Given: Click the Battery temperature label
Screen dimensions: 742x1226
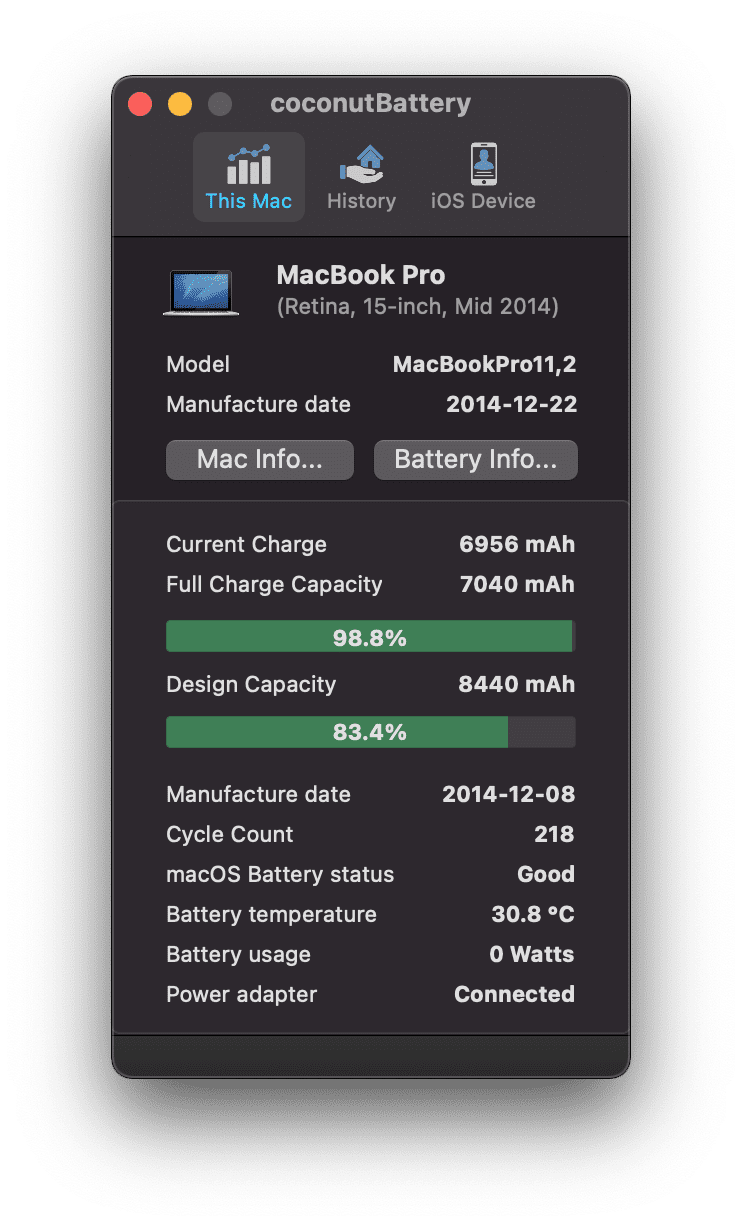Looking at the screenshot, I should (271, 915).
